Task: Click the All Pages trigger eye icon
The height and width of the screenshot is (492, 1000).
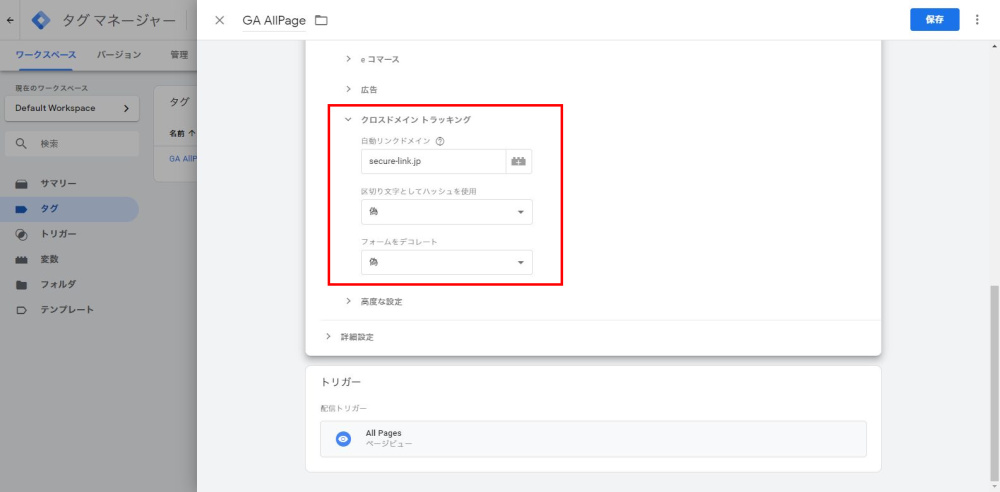Action: click(343, 438)
